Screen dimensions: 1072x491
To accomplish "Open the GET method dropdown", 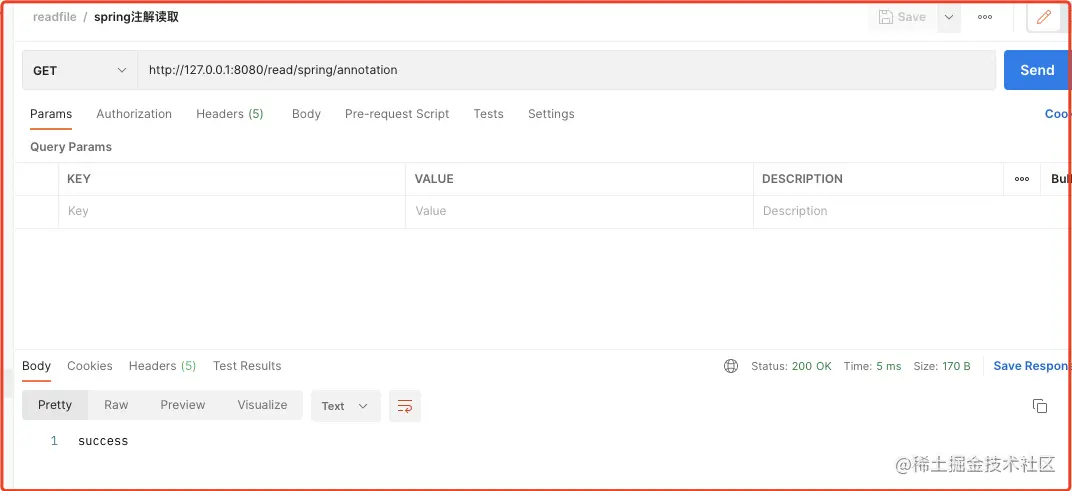I will [x=80, y=70].
